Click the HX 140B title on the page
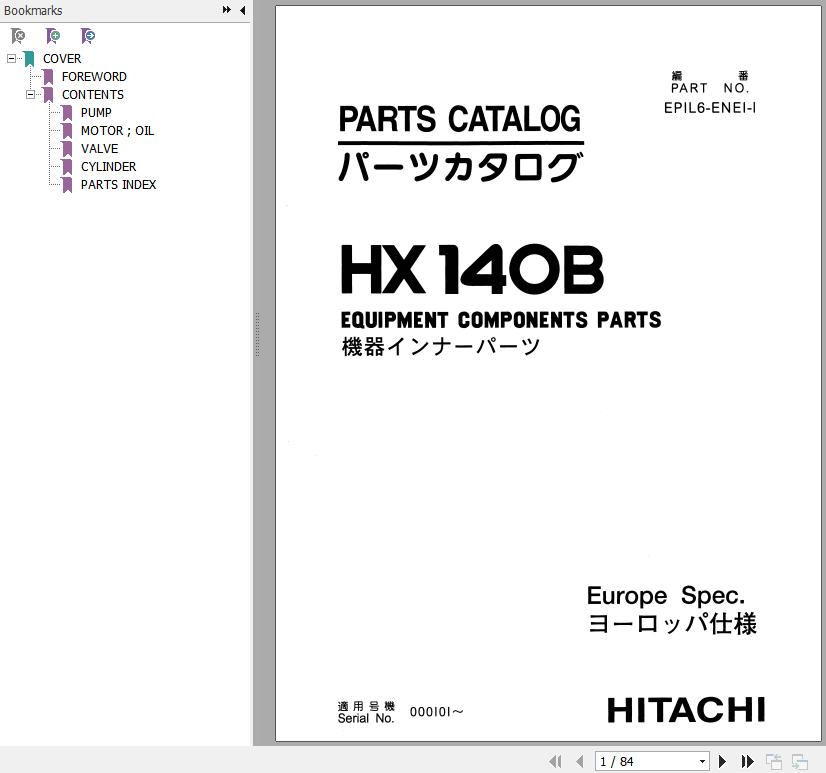 [472, 269]
